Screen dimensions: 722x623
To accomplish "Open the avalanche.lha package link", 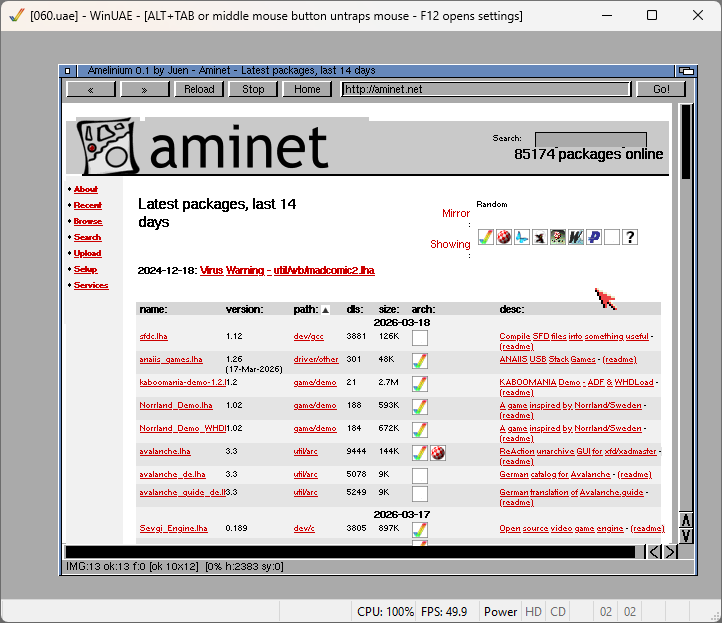I will coord(165,451).
